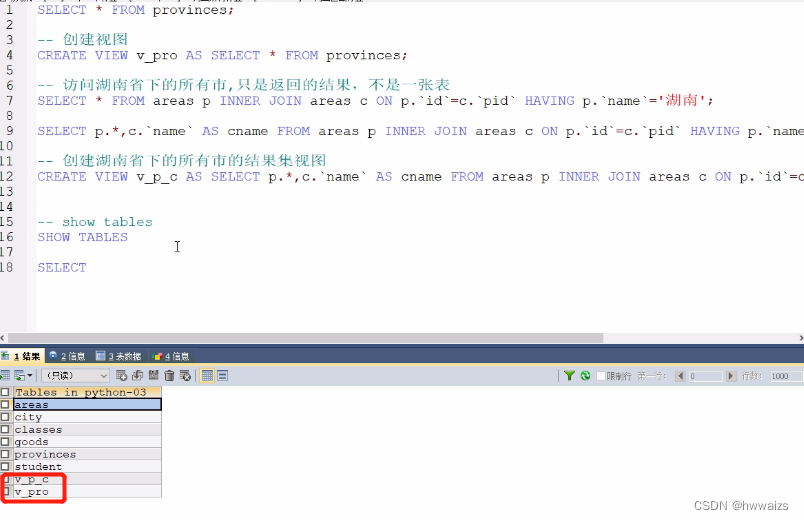Select the 'city' cell in results
The width and height of the screenshot is (804, 520).
point(87,417)
